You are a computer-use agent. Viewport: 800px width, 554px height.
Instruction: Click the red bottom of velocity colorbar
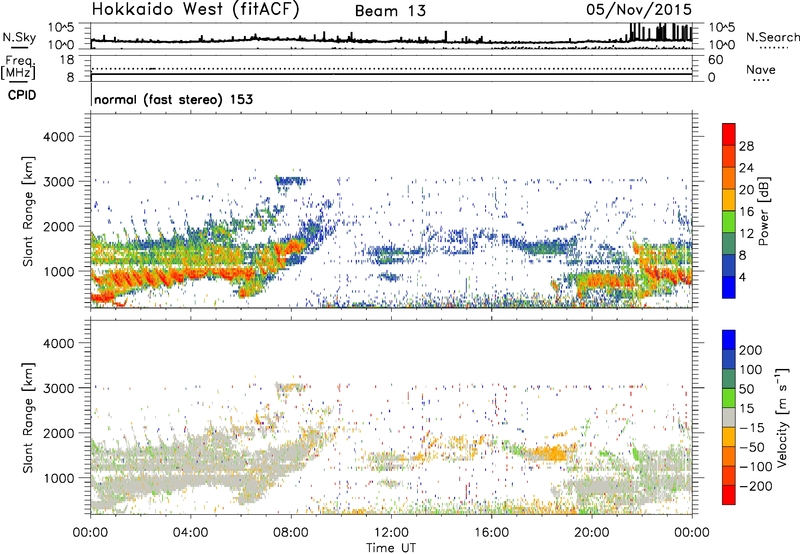(729, 495)
